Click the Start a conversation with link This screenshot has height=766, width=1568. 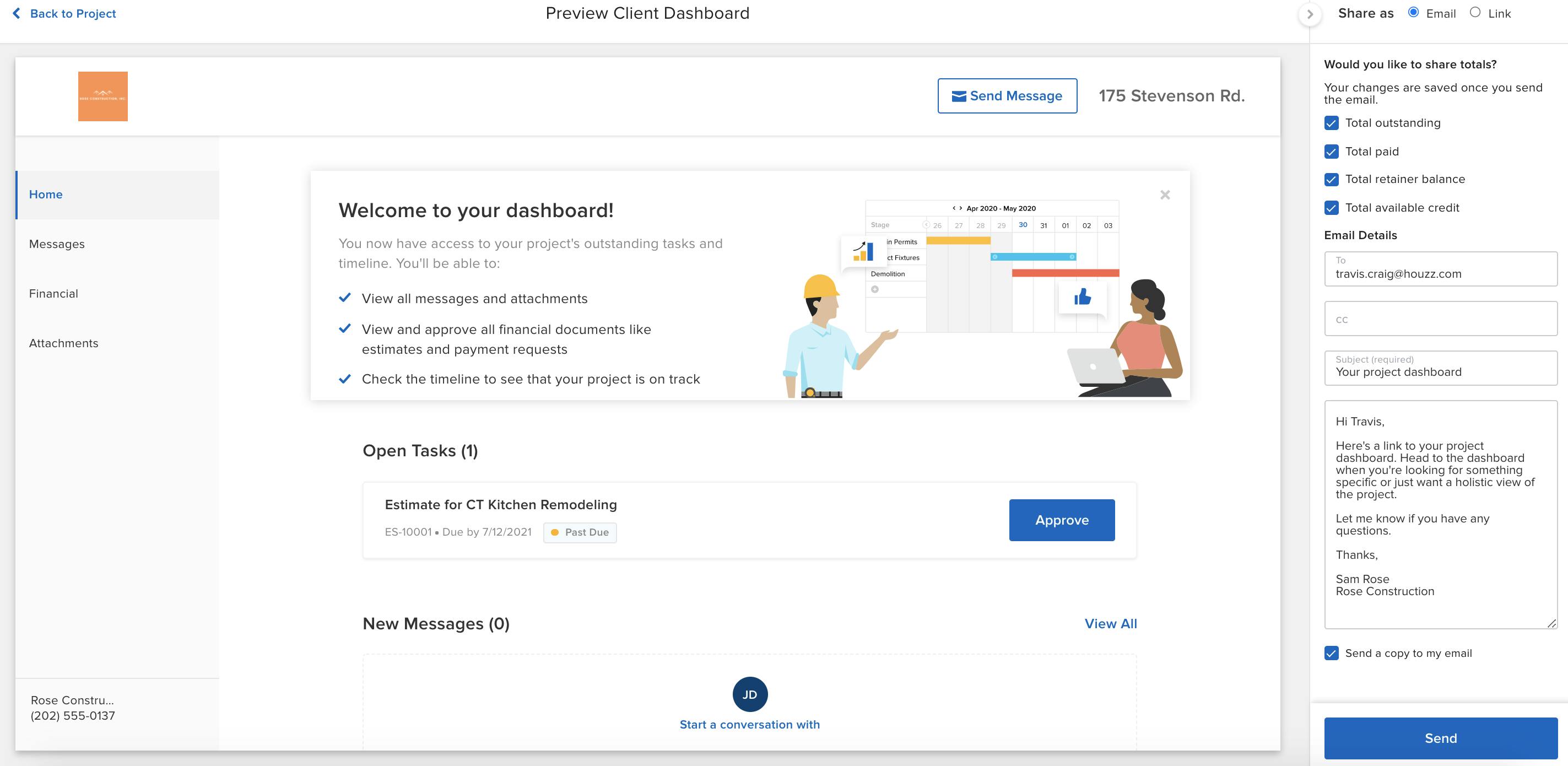(x=749, y=724)
